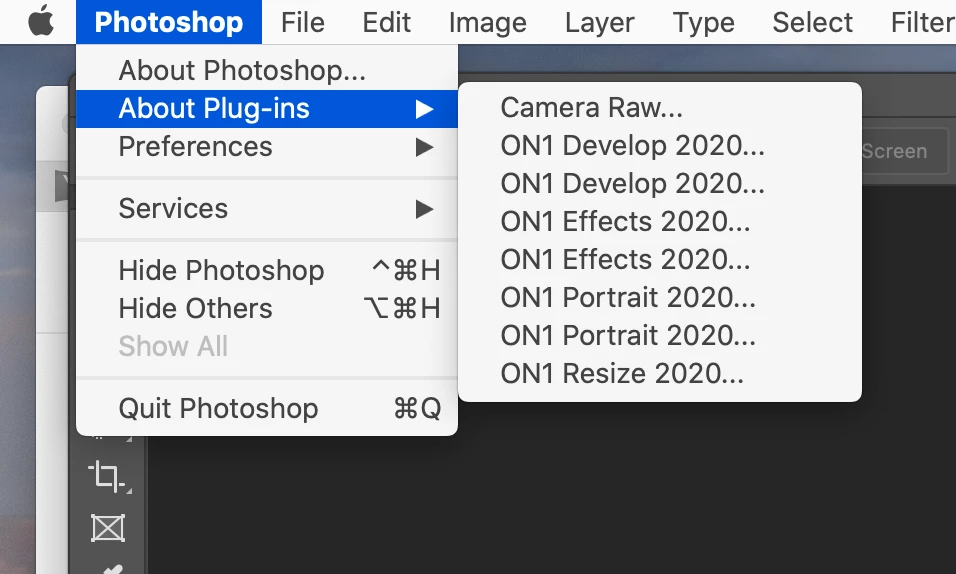Open the Image menu
Screen dimensions: 956x574
488,22
